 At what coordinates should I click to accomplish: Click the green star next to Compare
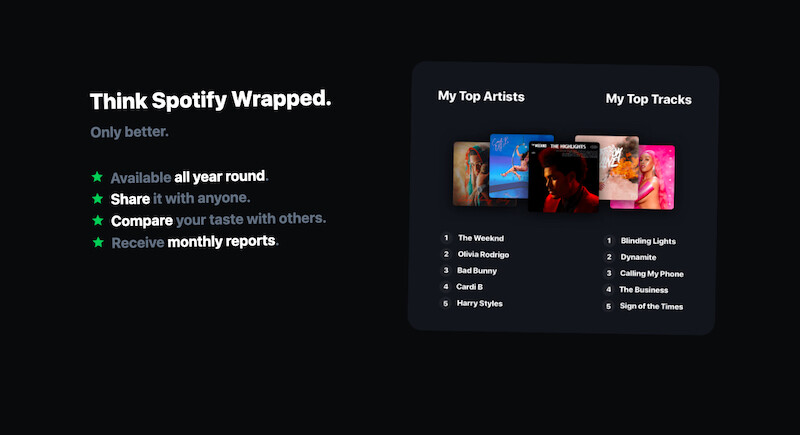click(x=98, y=220)
